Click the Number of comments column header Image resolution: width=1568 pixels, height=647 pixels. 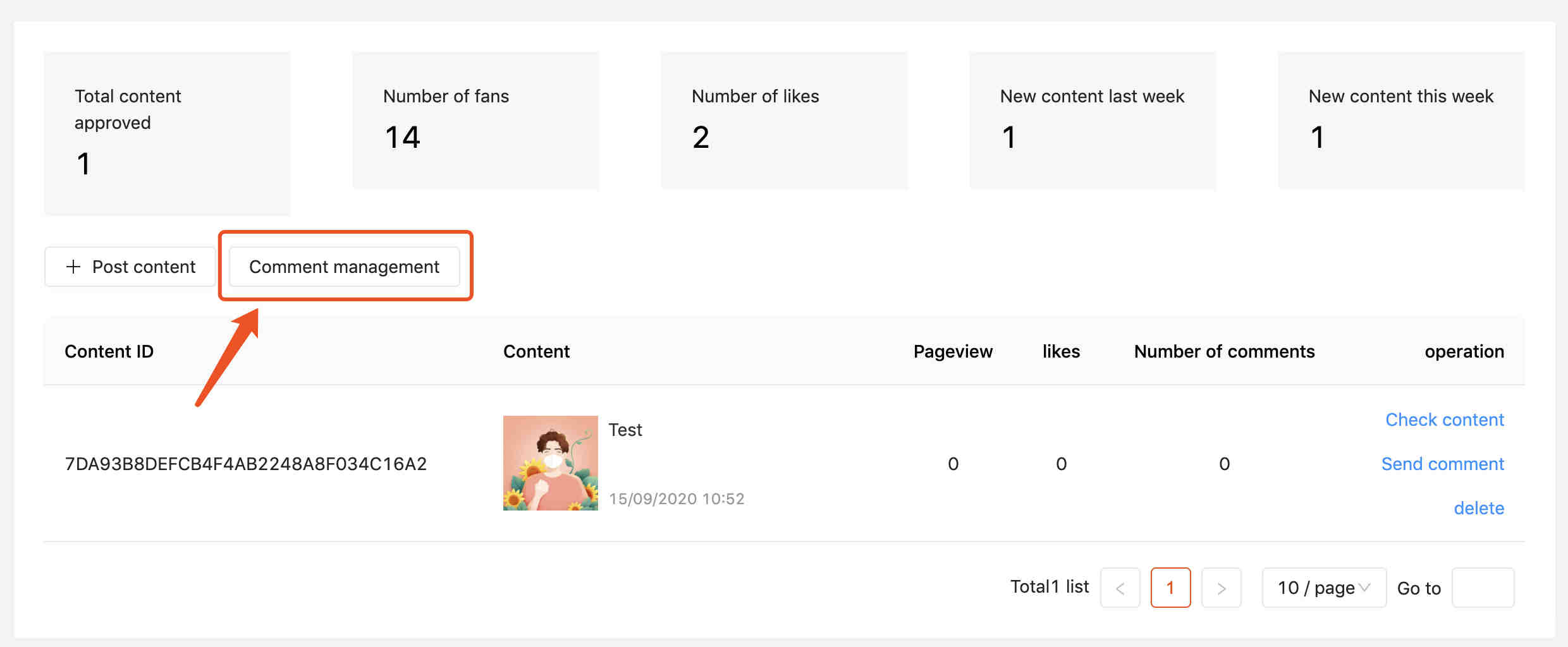1224,351
